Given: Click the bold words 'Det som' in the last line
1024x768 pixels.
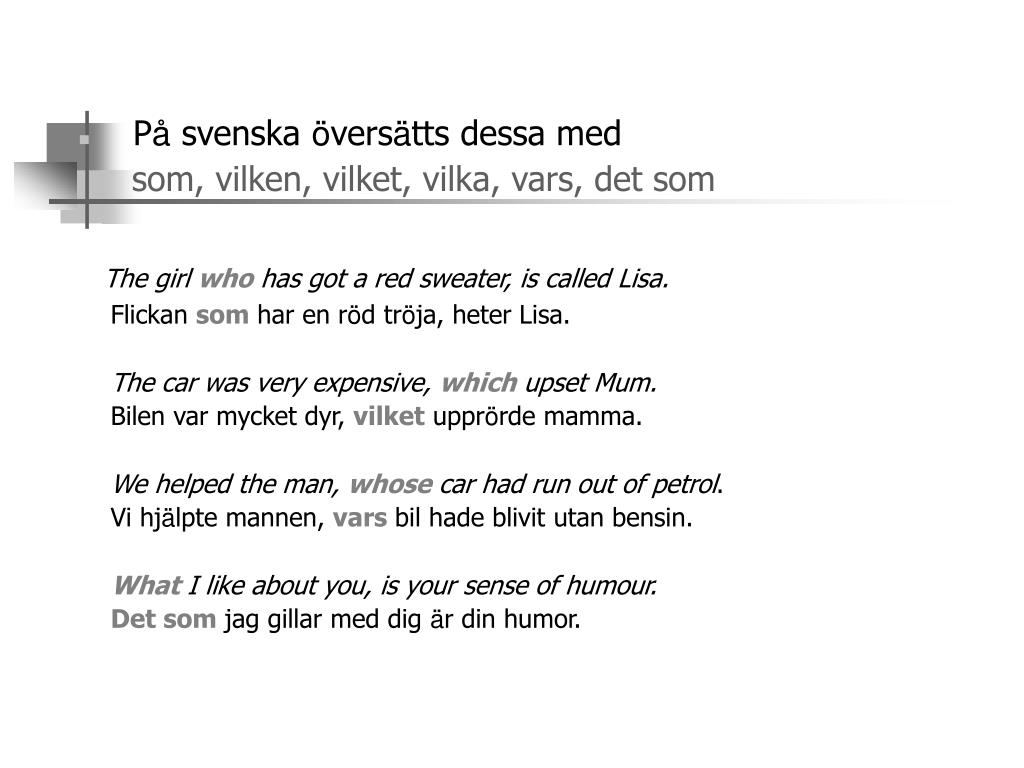Looking at the screenshot, I should [x=163, y=619].
